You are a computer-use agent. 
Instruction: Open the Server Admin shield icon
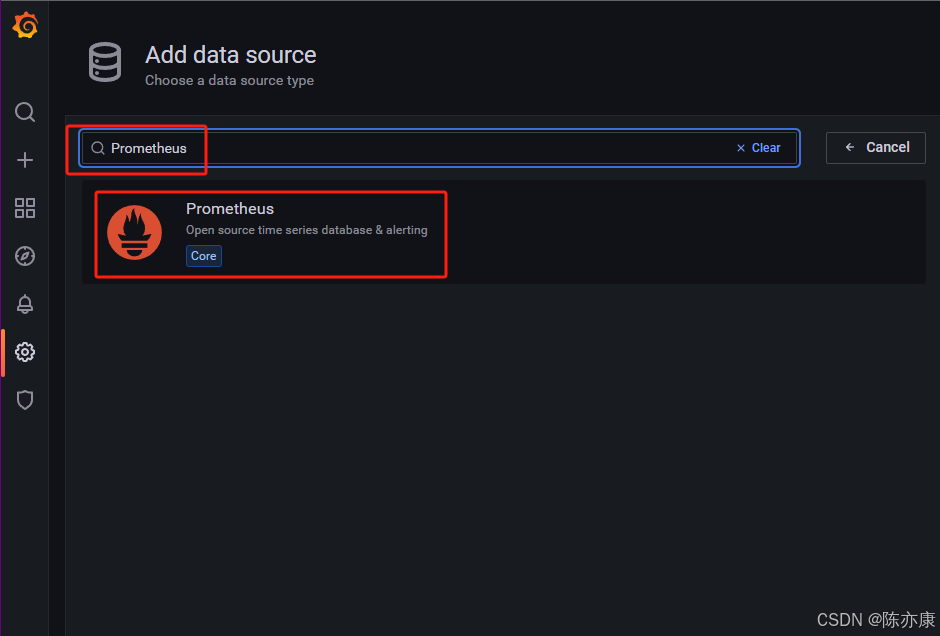tap(25, 400)
